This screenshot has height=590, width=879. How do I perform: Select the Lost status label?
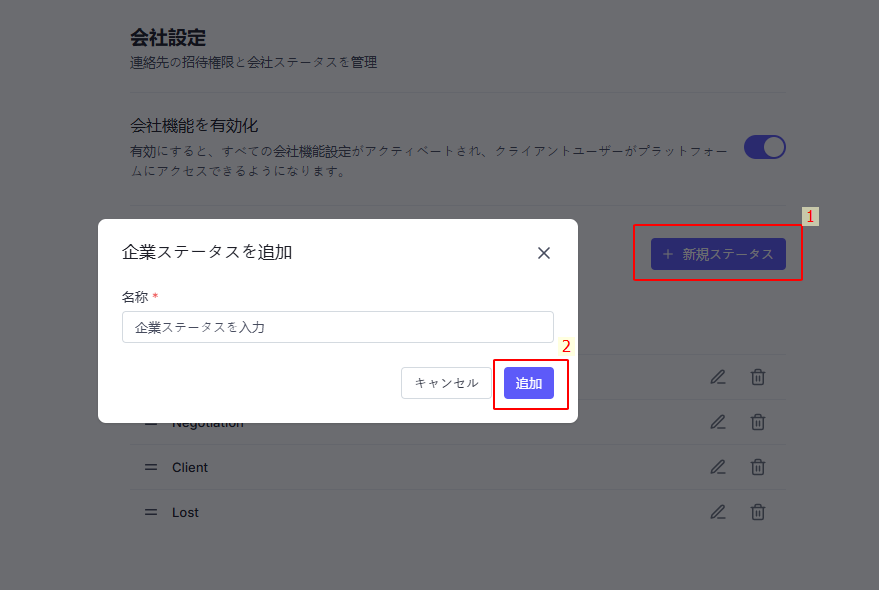pos(185,512)
